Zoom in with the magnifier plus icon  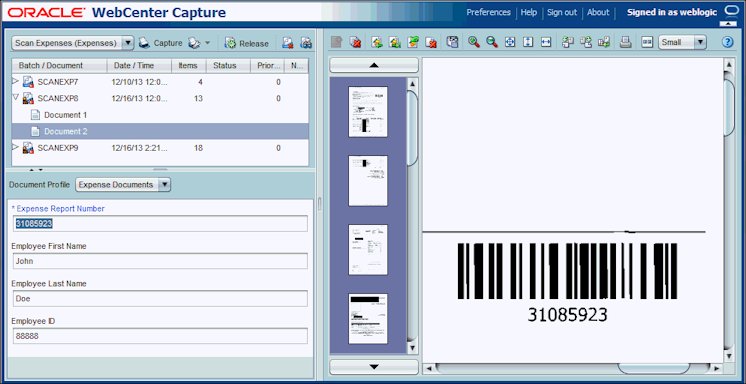coord(473,42)
